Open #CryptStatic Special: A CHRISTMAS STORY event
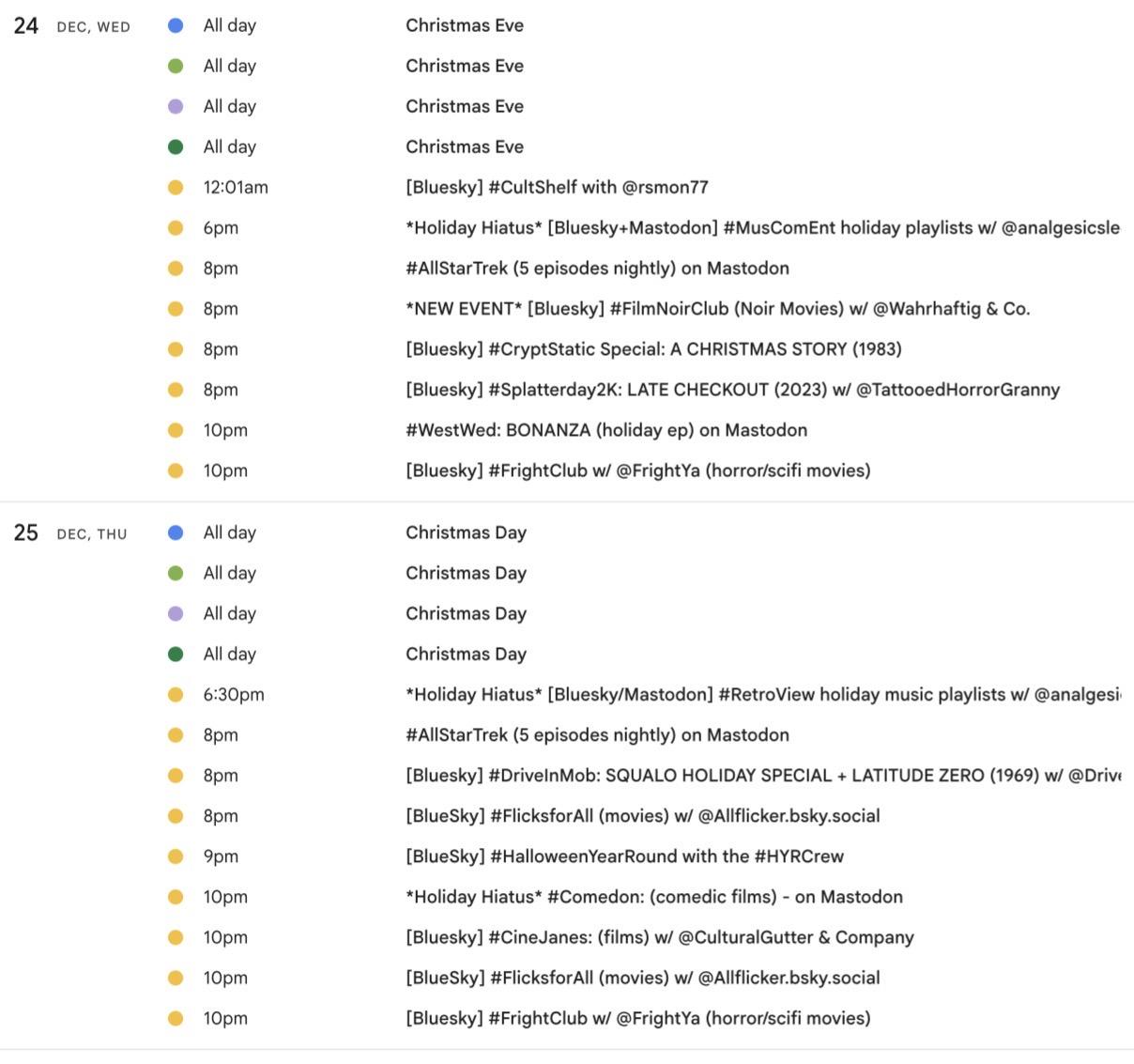Image resolution: width=1134 pixels, height=1064 pixels. coord(653,348)
